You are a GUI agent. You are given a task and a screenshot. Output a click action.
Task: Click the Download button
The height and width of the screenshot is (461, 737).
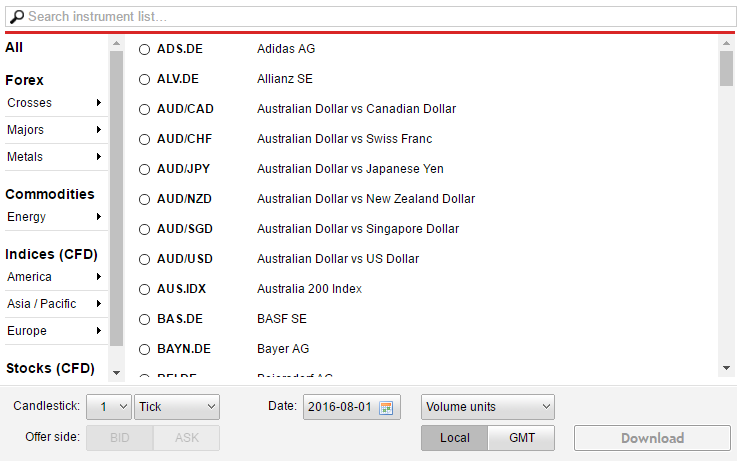coord(652,438)
